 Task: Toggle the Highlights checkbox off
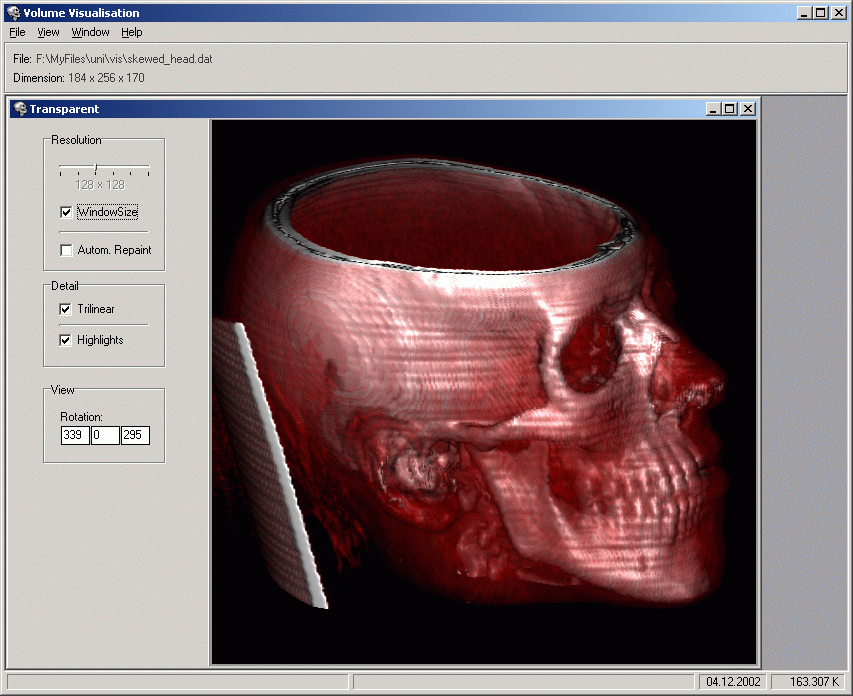(66, 340)
